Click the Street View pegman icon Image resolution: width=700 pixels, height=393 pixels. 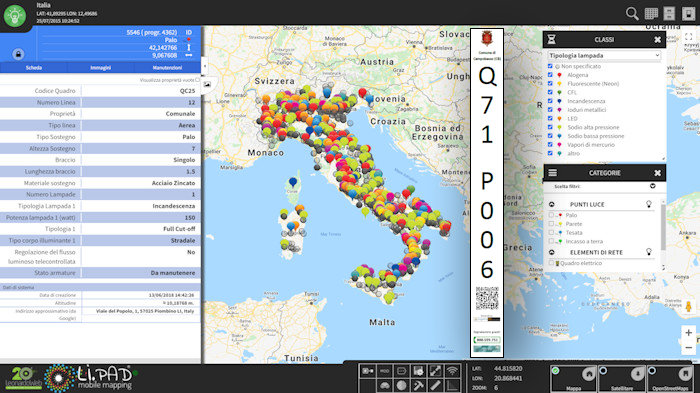coord(688,306)
